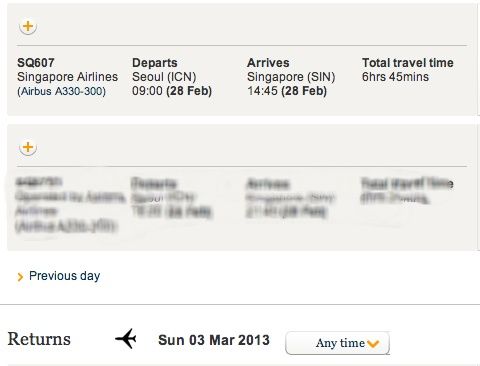Screen dimensions: 480x366
Task: Click the 09:00 (28 Feb) departure time
Action: (x=172, y=91)
